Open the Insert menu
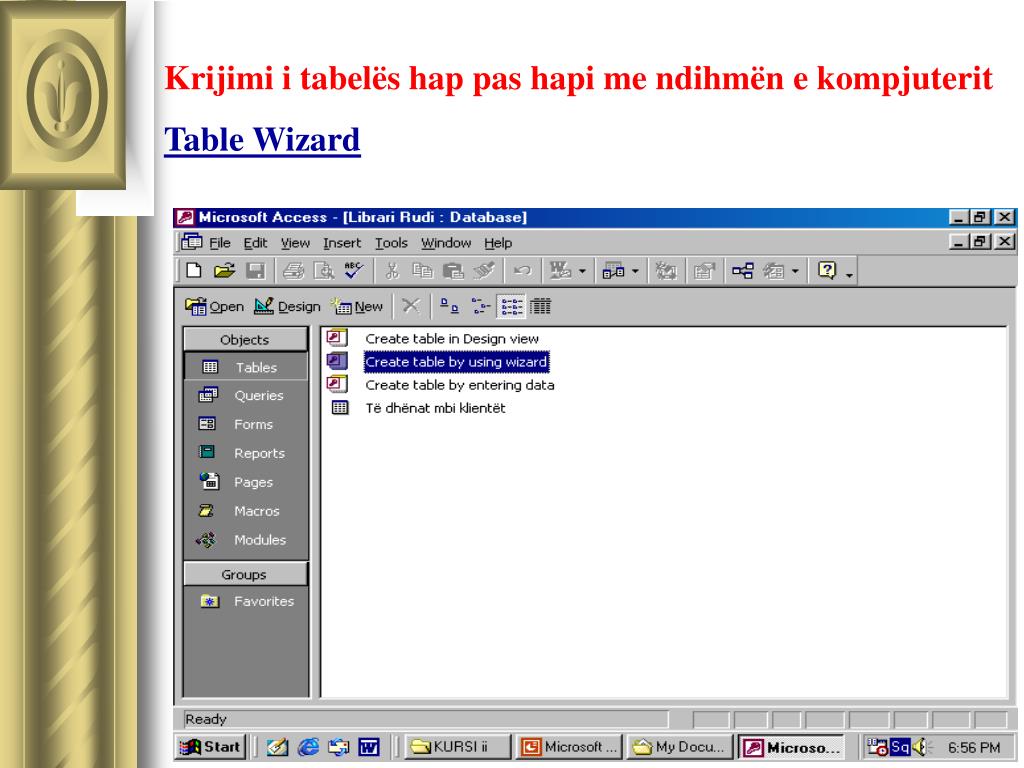This screenshot has width=1024, height=768. pyautogui.click(x=342, y=243)
